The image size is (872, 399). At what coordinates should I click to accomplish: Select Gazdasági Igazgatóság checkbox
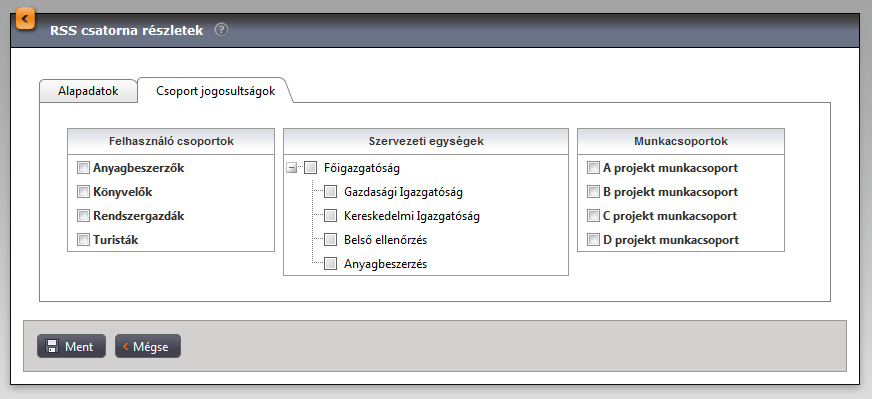331,192
